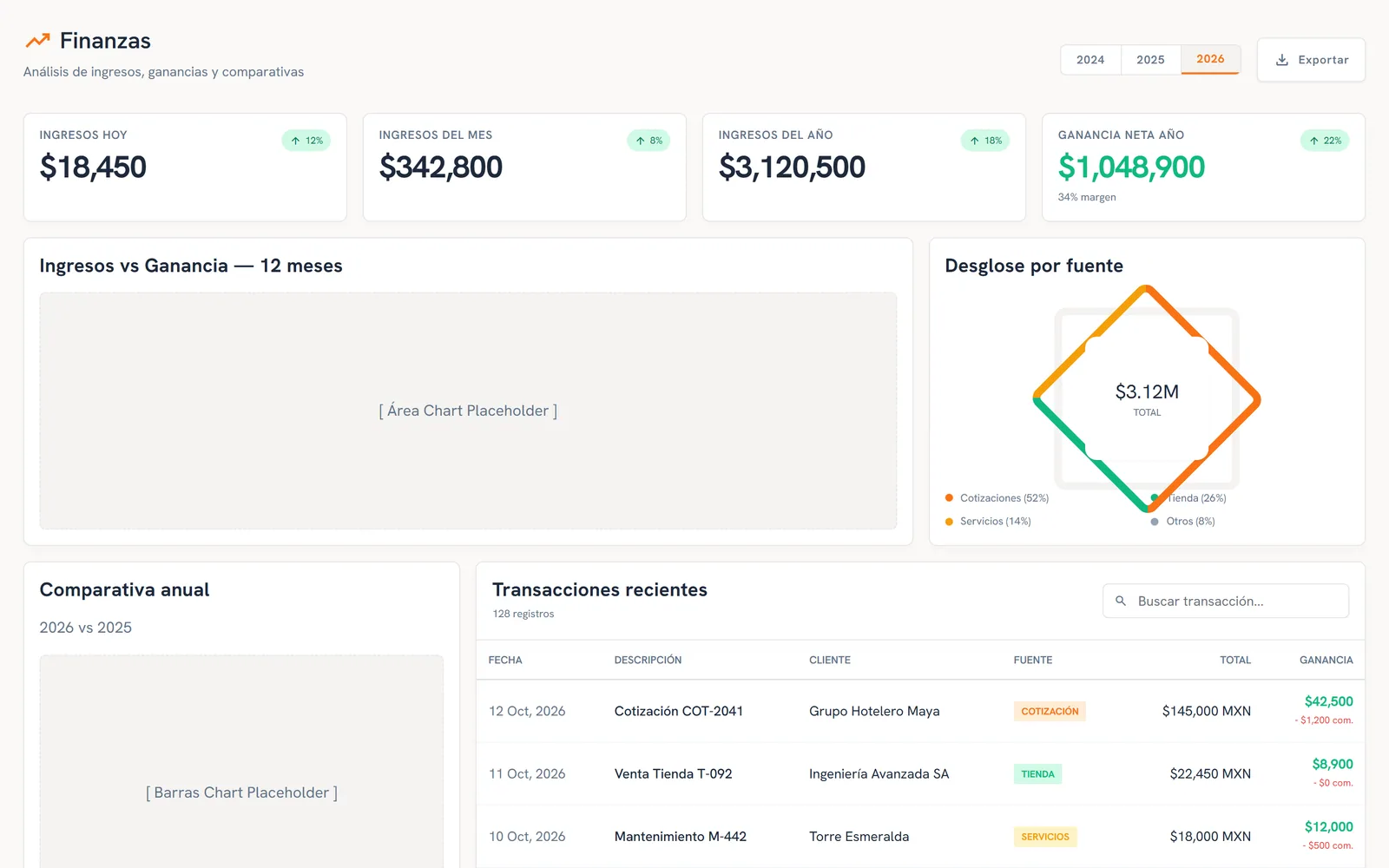Click the client Torre Esmeralda
The image size is (1389, 868).
859,837
